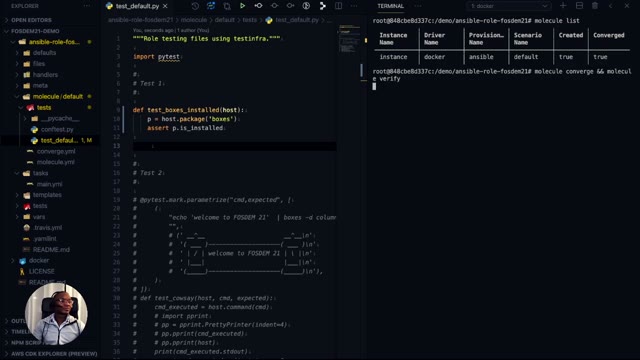Click the editor minimap preview
This screenshot has height=360, width=640.
tap(348, 40)
